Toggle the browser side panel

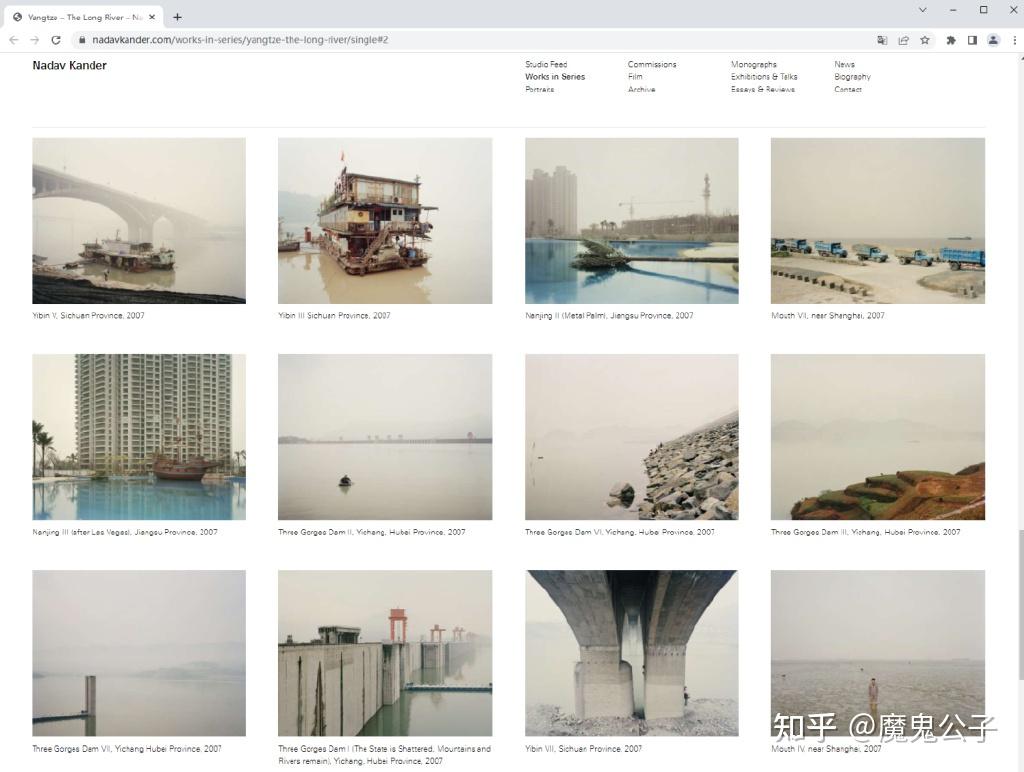(x=972, y=40)
